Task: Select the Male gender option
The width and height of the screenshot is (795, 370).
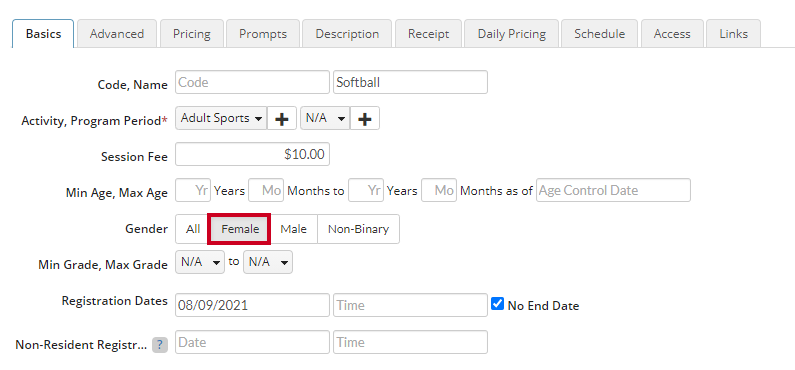Action: [x=294, y=229]
